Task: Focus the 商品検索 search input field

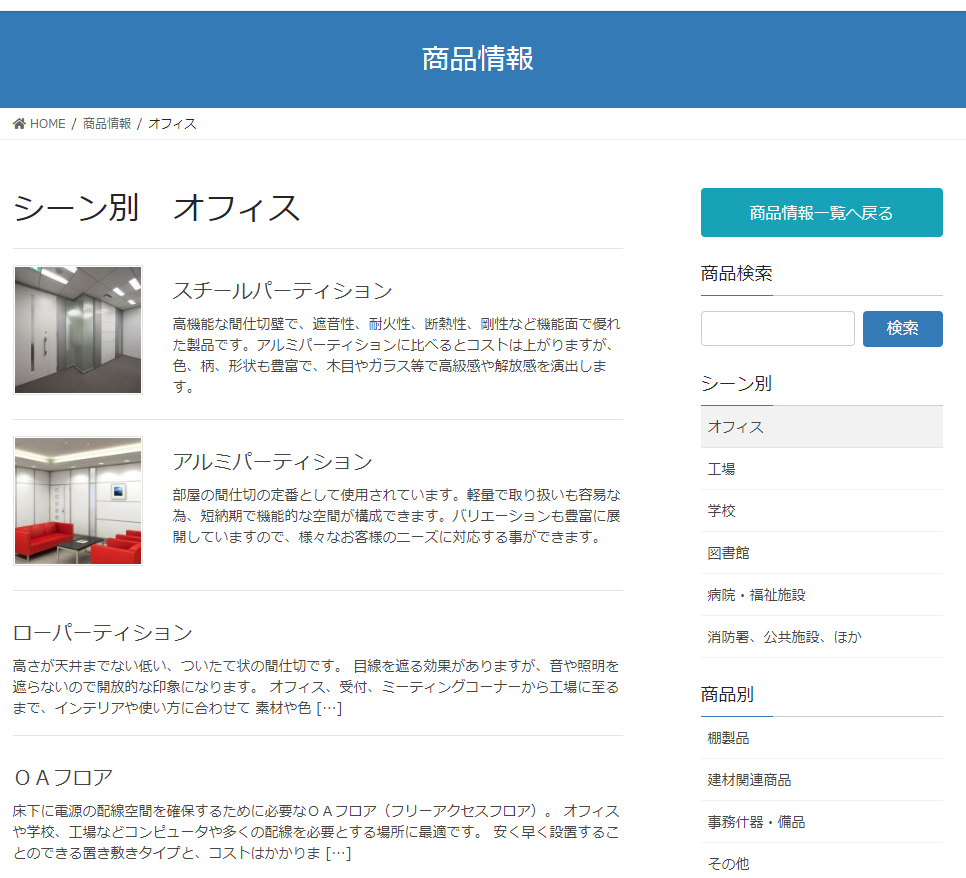Action: pos(777,328)
